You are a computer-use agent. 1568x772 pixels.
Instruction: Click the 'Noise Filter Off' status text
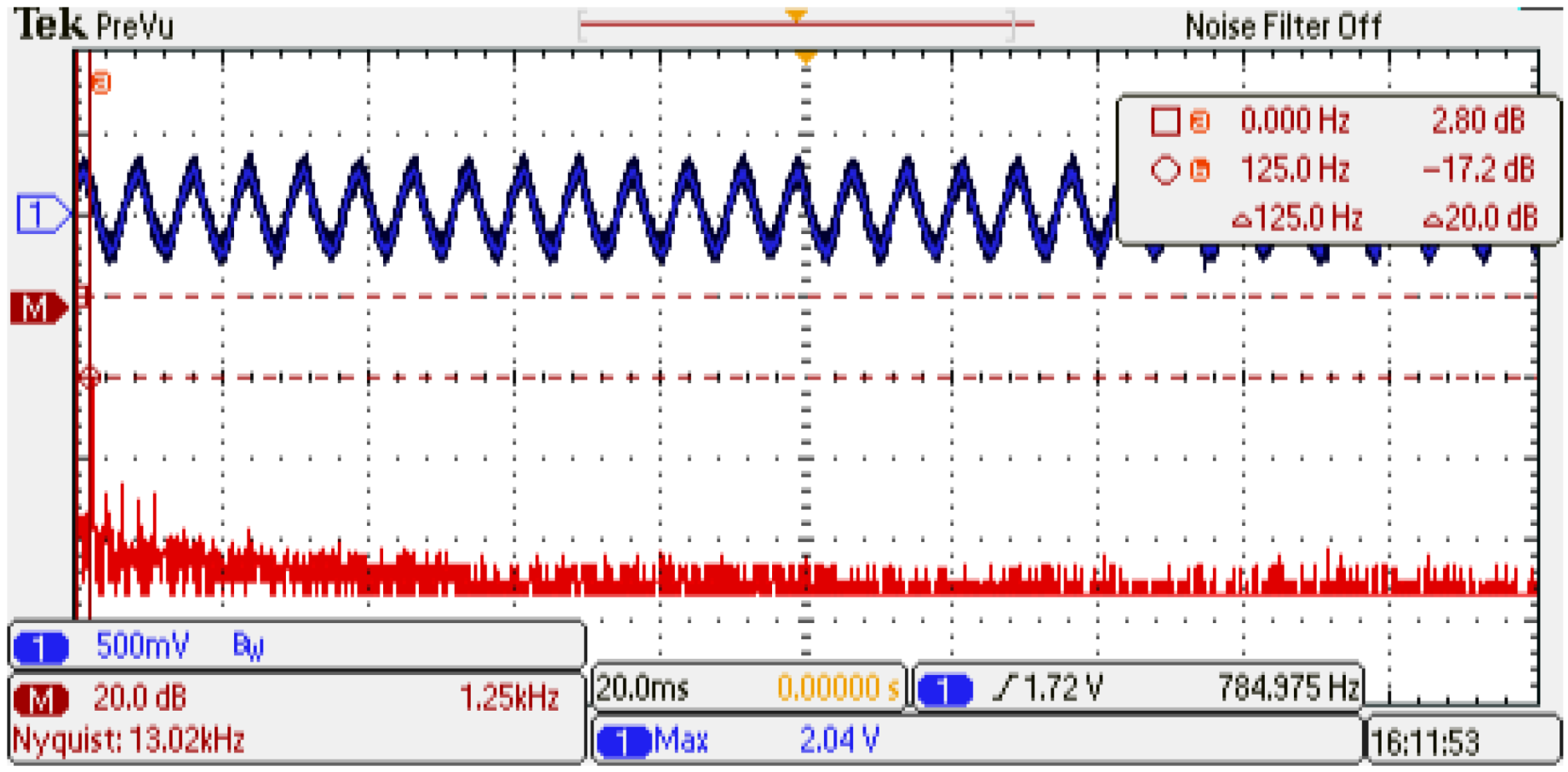pyautogui.click(x=1284, y=27)
